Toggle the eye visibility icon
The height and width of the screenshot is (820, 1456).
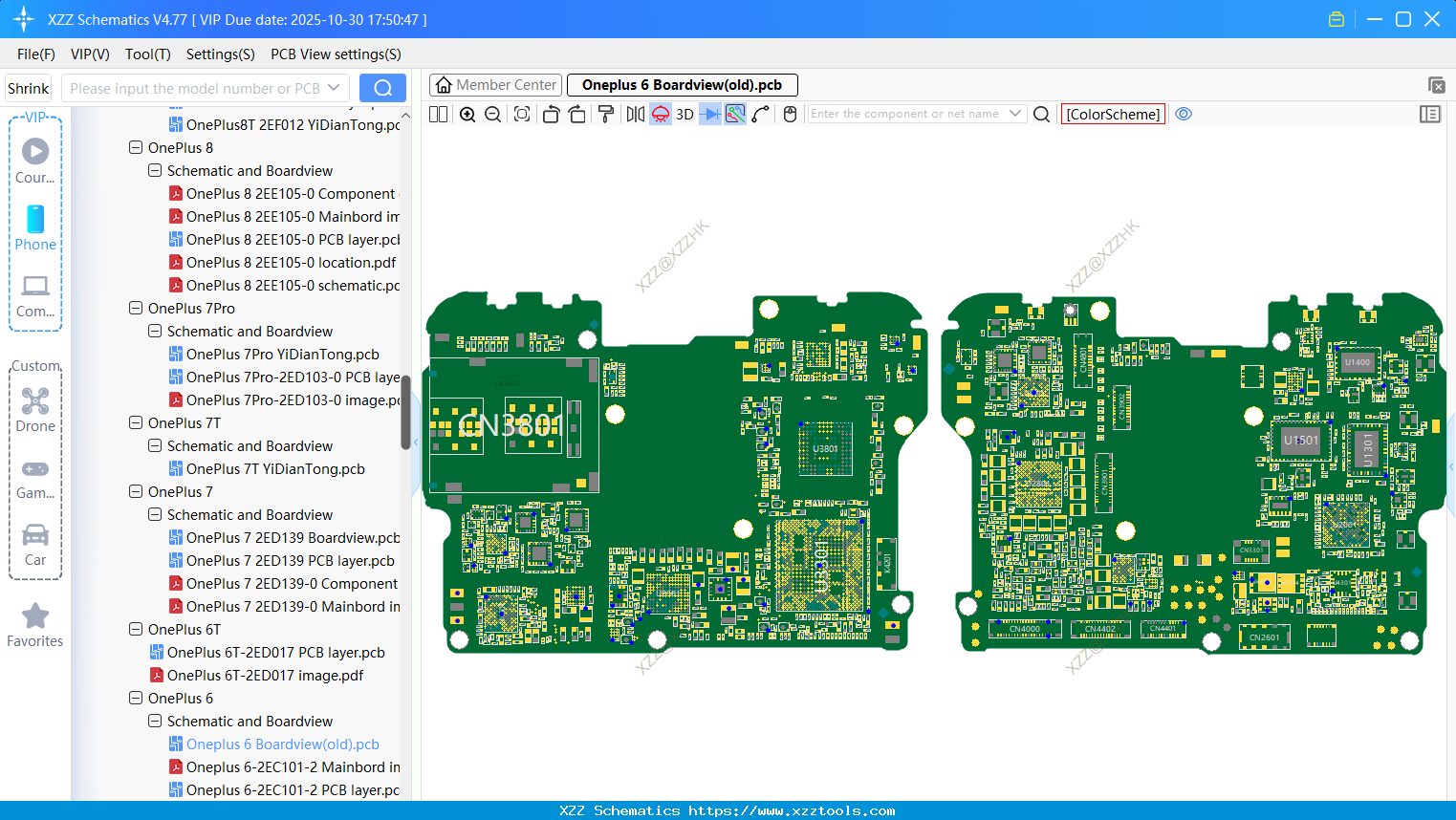[x=1184, y=115]
